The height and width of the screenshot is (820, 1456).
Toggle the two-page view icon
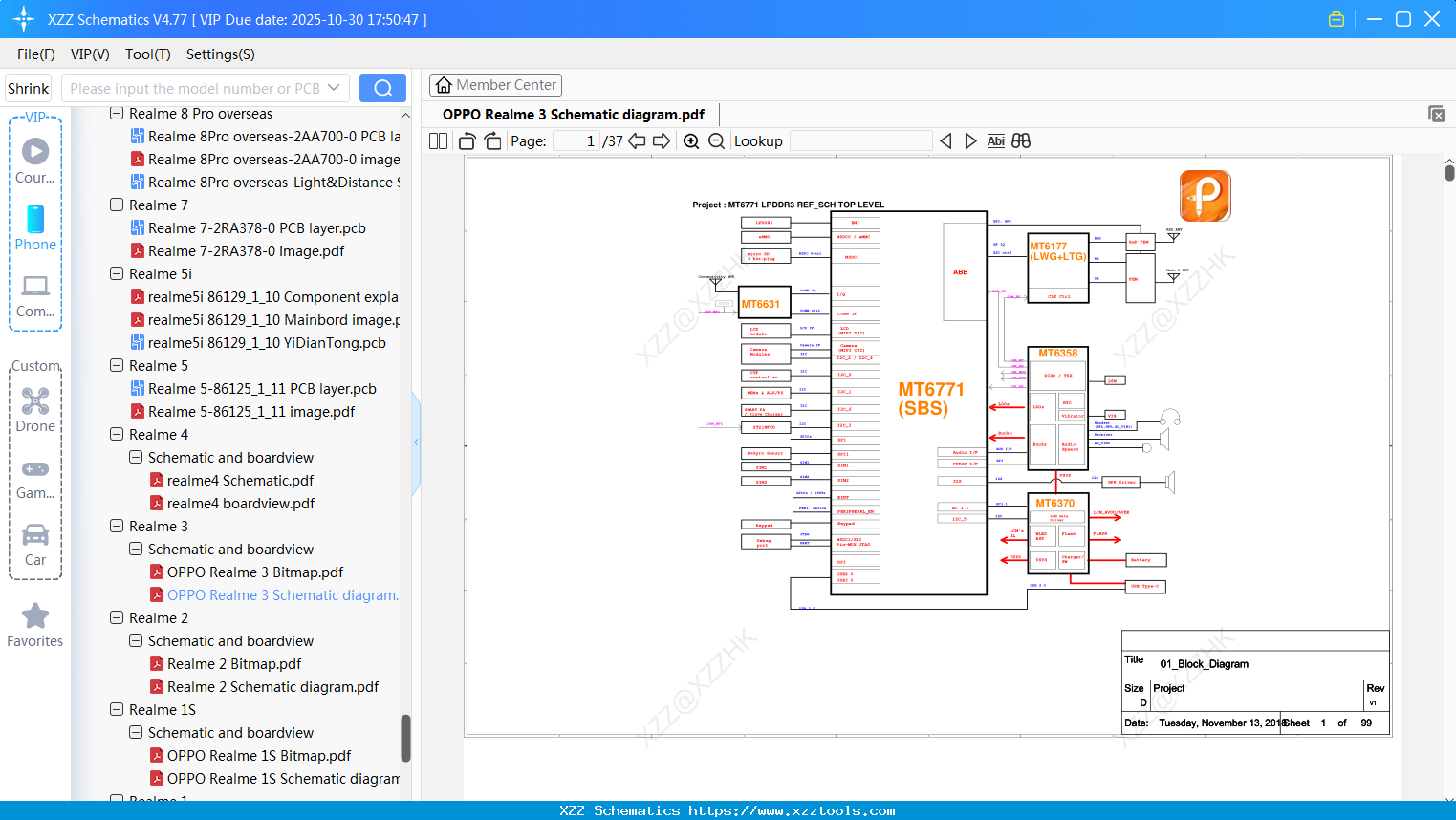click(x=438, y=141)
